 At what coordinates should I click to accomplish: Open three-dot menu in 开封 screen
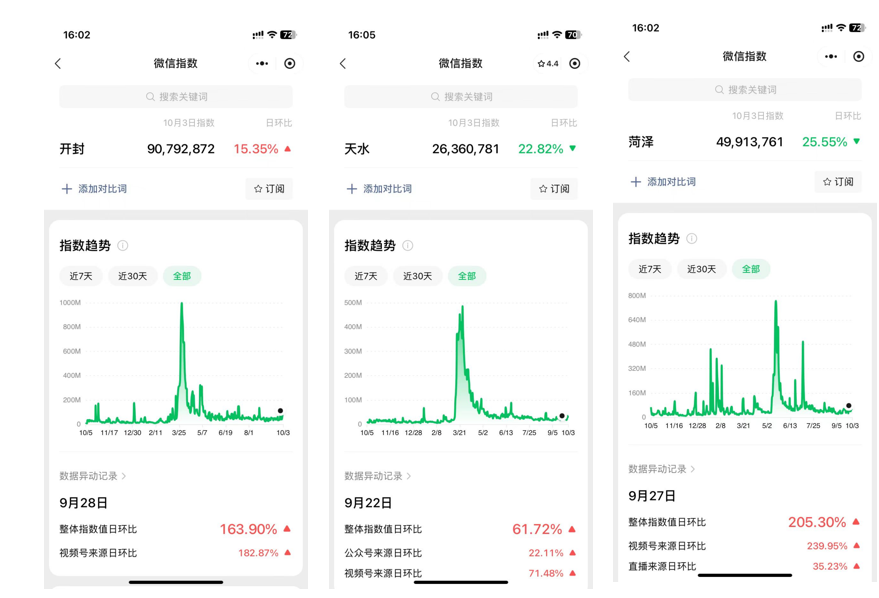pos(262,63)
